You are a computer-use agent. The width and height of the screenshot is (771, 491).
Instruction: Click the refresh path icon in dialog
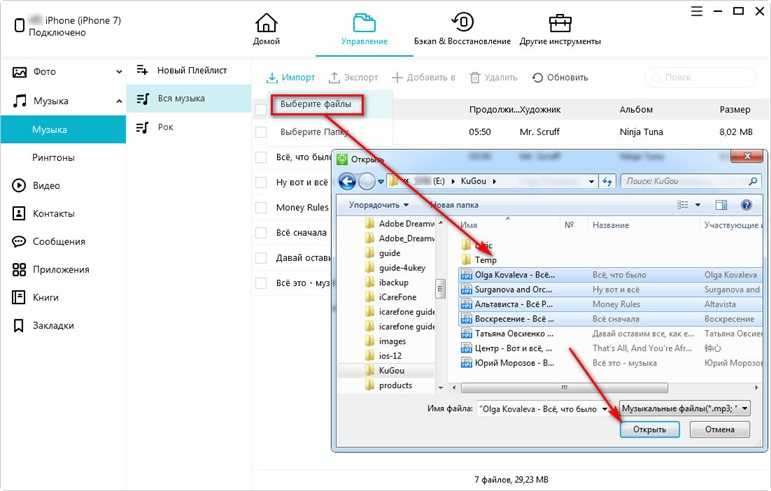pyautogui.click(x=607, y=181)
